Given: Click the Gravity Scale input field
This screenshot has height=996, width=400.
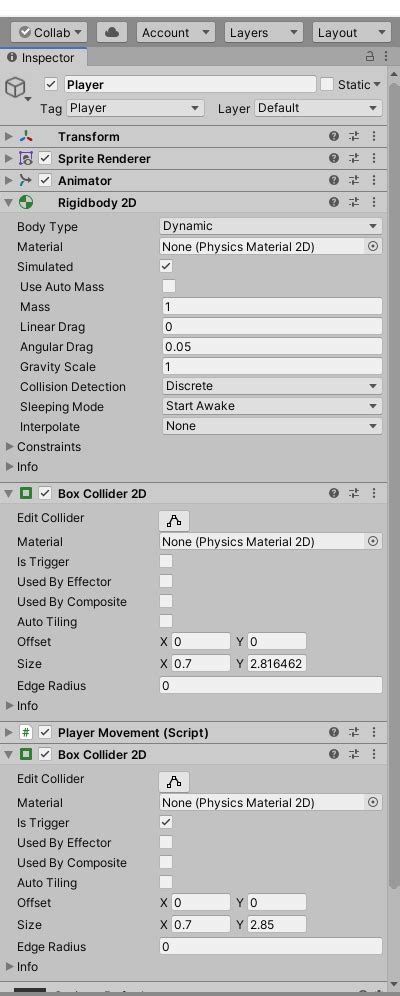Looking at the screenshot, I should [272, 367].
